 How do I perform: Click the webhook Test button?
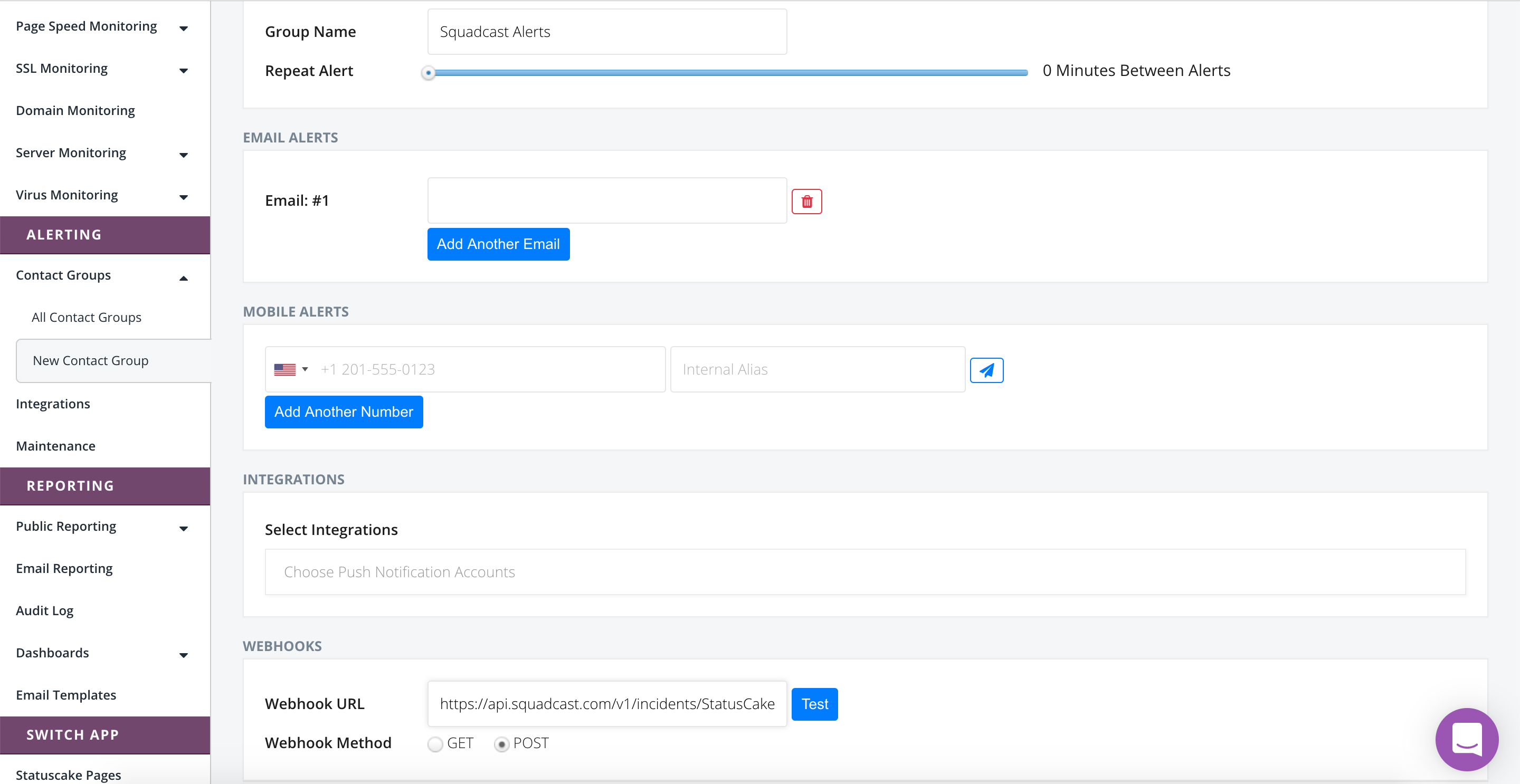coord(814,704)
